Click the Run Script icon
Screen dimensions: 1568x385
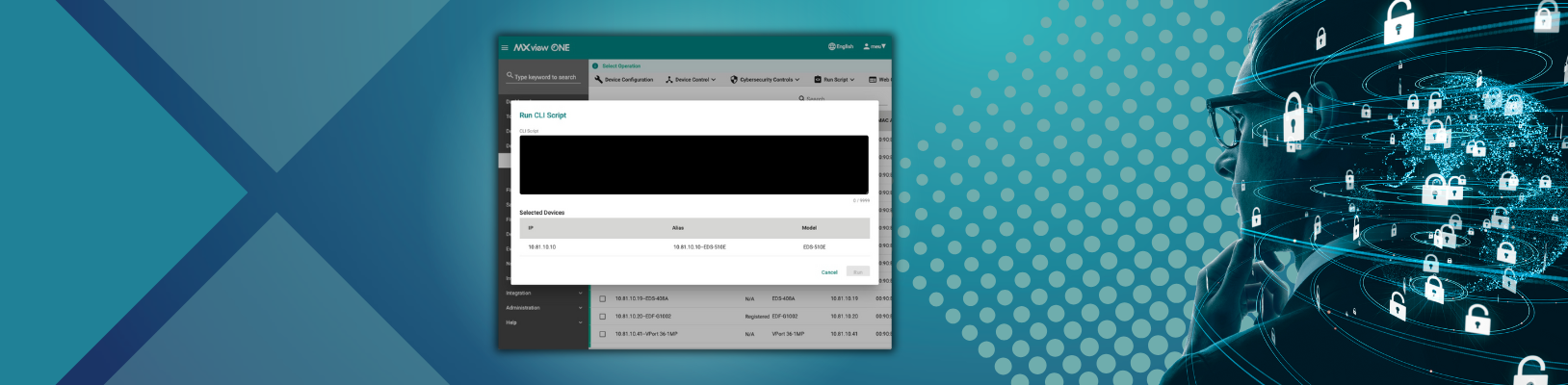coord(818,80)
